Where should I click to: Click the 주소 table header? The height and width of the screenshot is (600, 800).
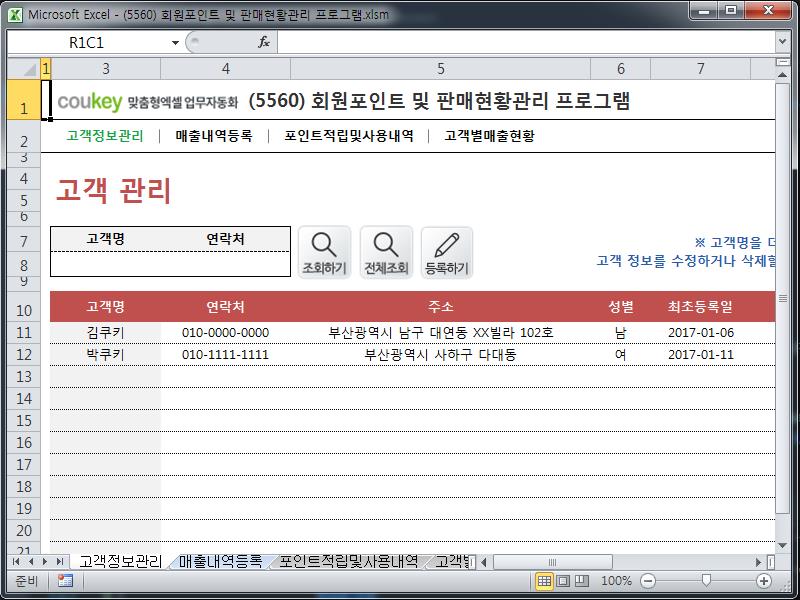441,307
